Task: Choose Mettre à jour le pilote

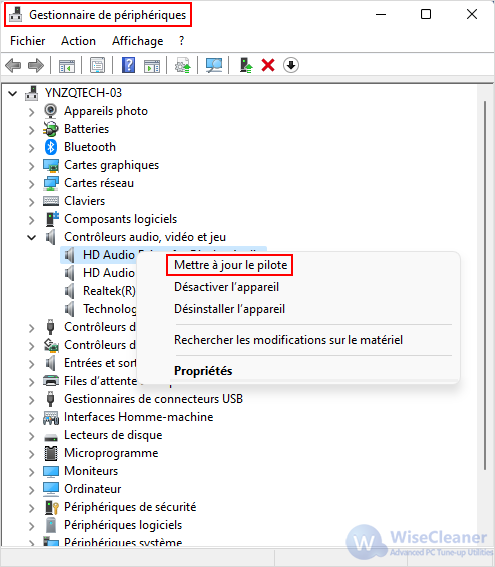Action: [x=230, y=265]
